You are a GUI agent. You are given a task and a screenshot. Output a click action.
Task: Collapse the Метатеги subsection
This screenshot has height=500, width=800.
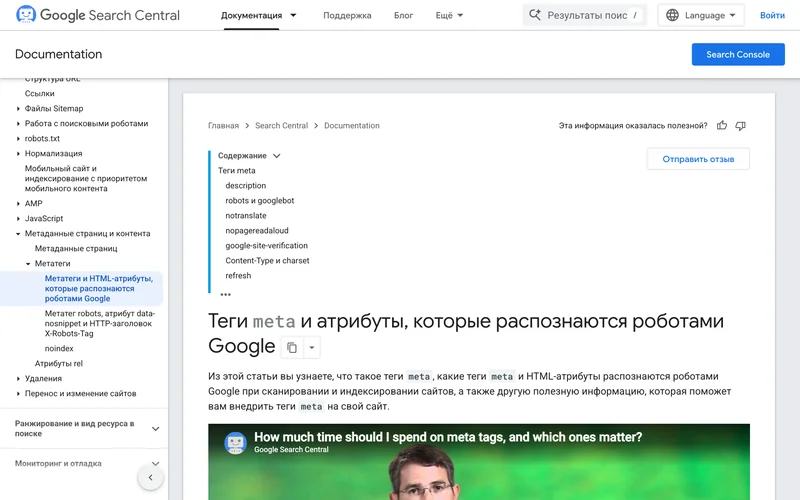(28, 264)
